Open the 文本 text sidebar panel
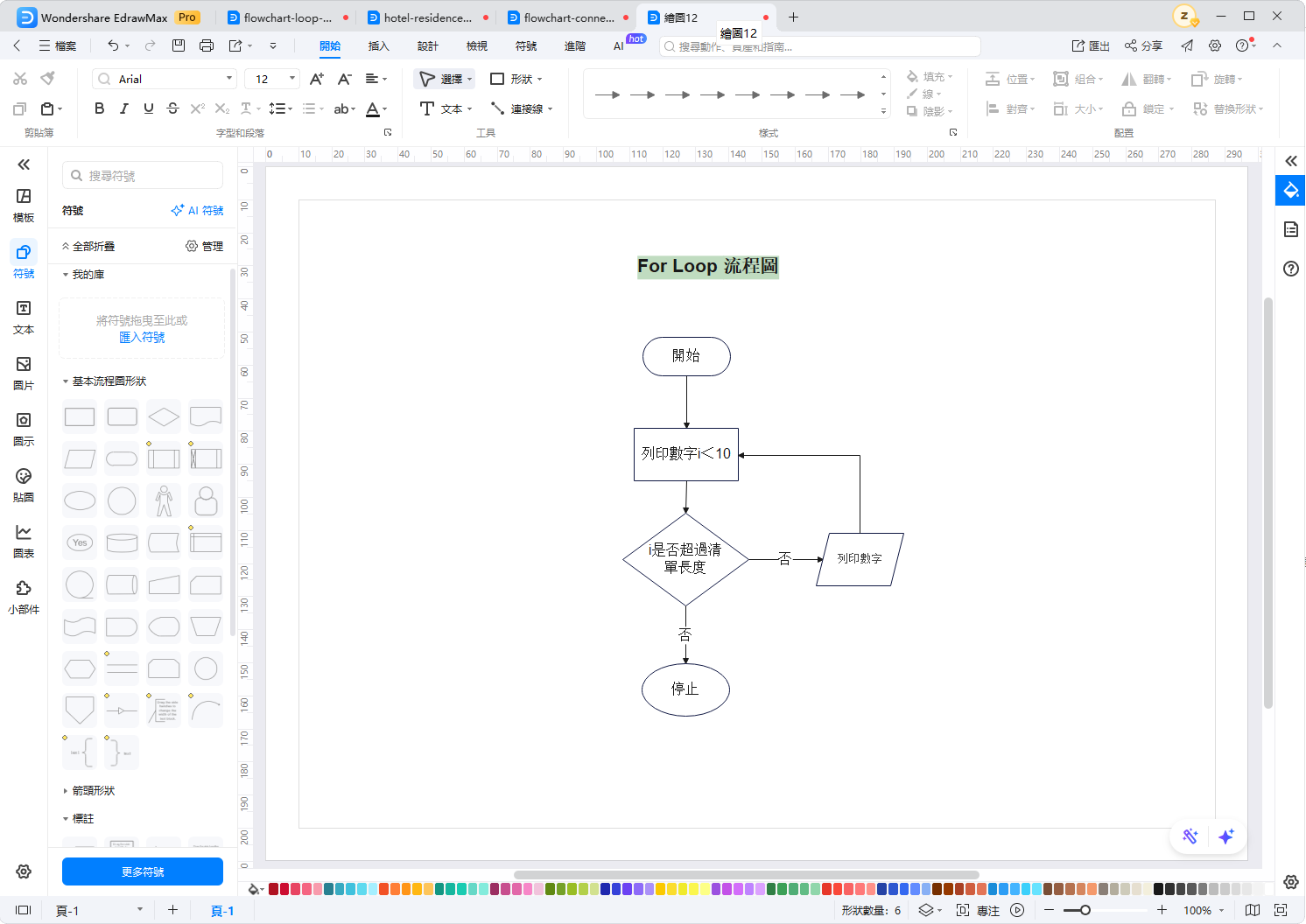Screen dimensions: 1306x924 click(x=24, y=317)
